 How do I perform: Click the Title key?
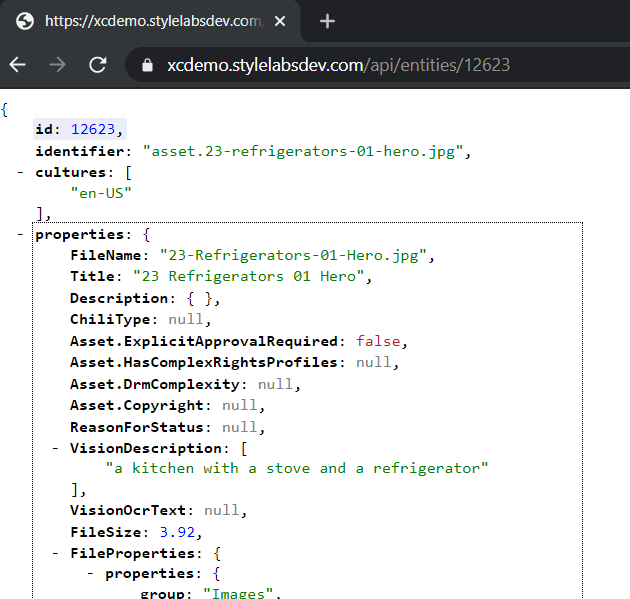pos(92,276)
